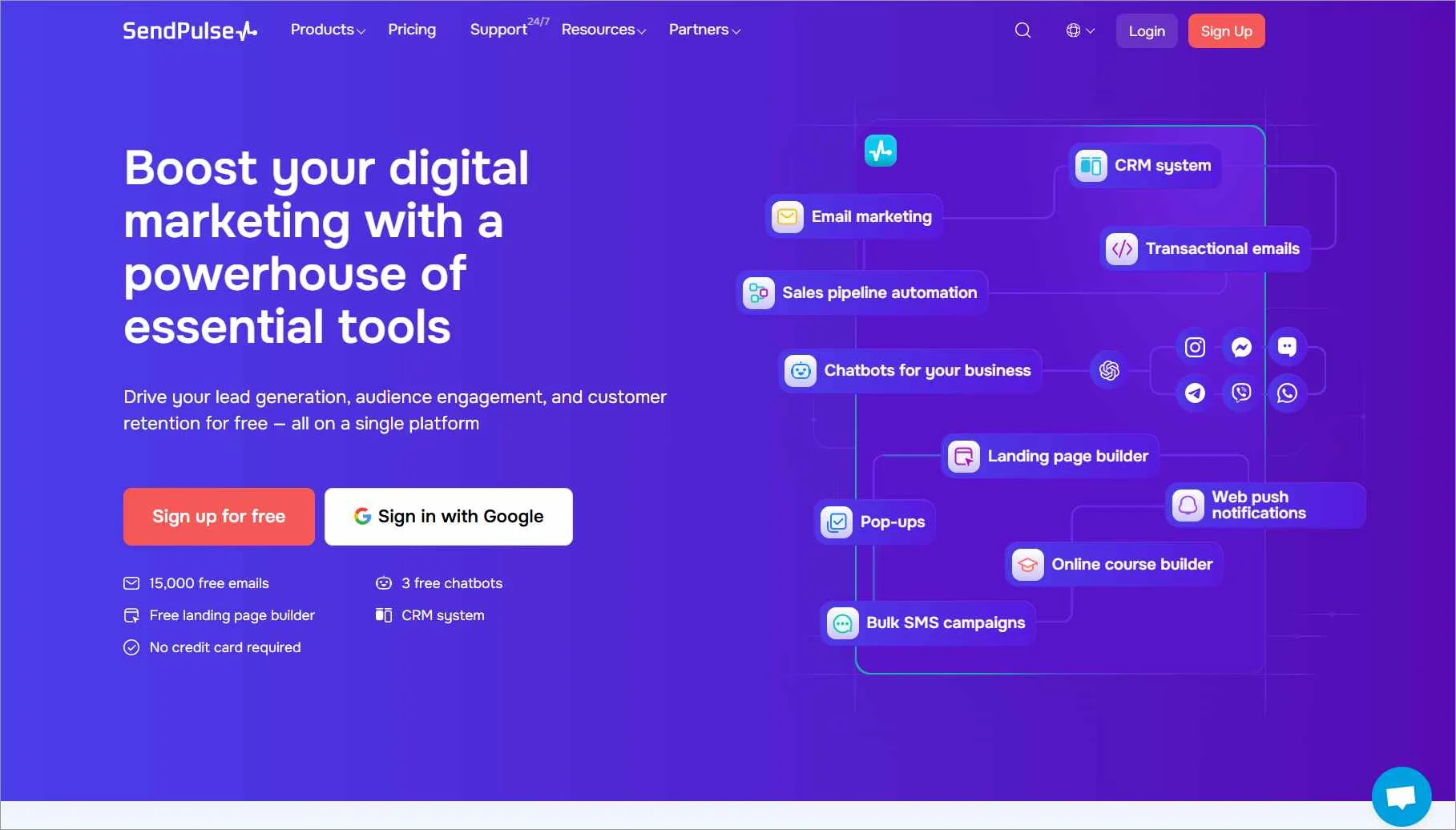
Task: Click the SendPulse logo
Action: click(190, 30)
